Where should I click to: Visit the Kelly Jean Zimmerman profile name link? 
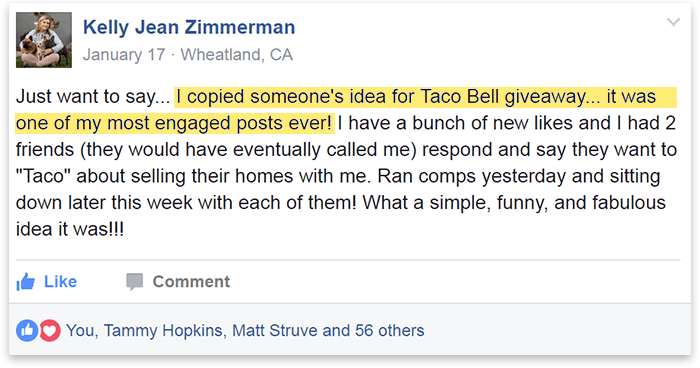point(189,27)
